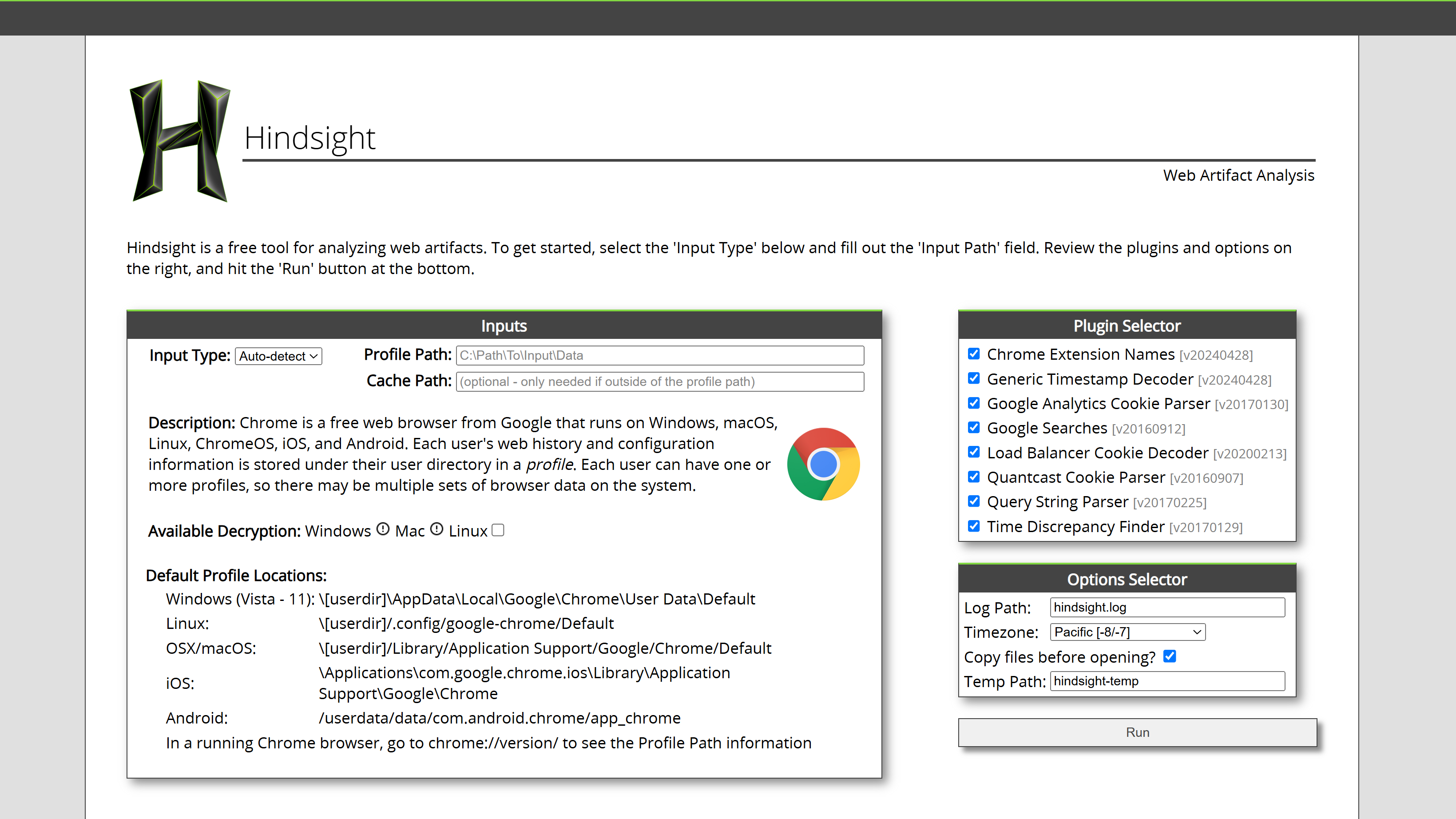Screen dimensions: 1456x819
Task: Click the Hindsight title heading
Action: pos(310,138)
